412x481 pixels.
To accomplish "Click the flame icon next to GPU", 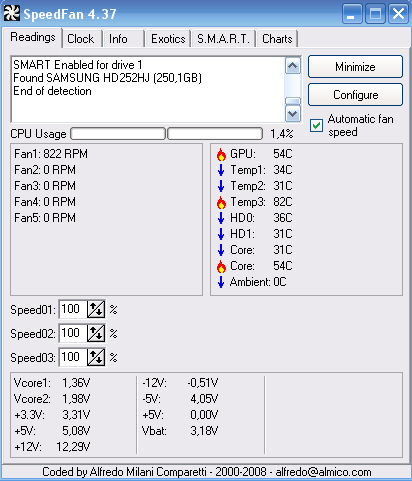I will tap(221, 154).
